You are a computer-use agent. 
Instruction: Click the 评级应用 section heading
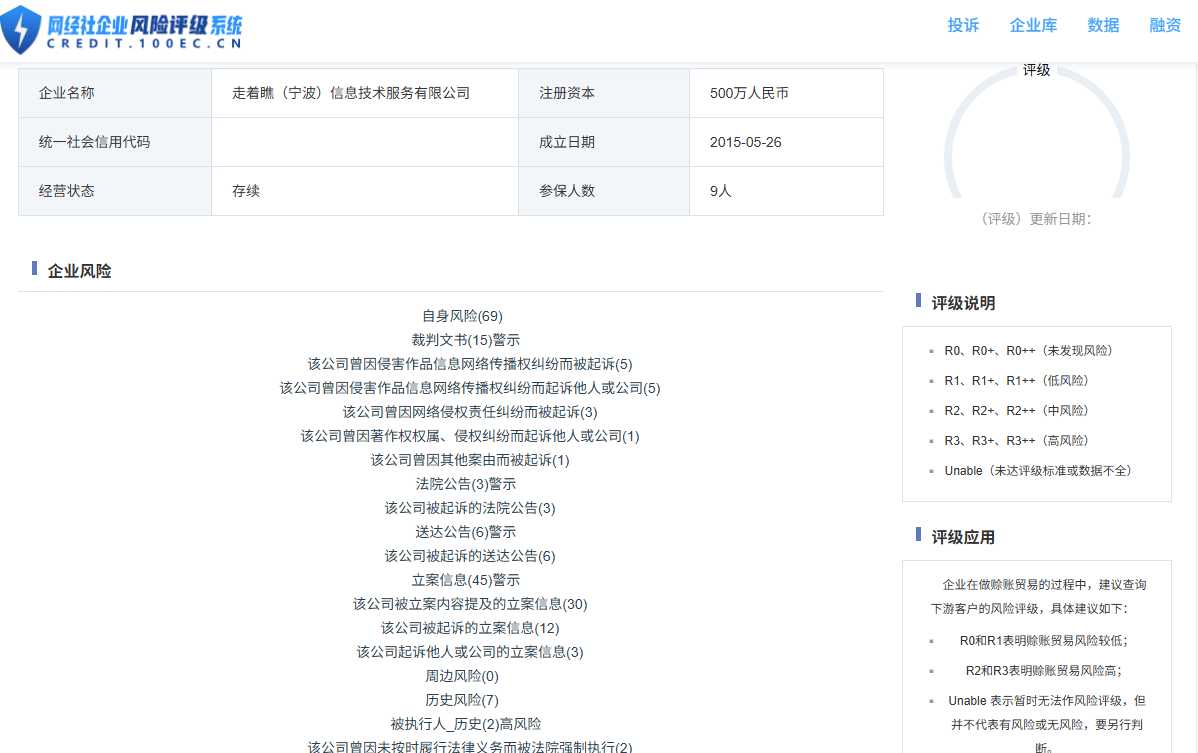pos(963,538)
